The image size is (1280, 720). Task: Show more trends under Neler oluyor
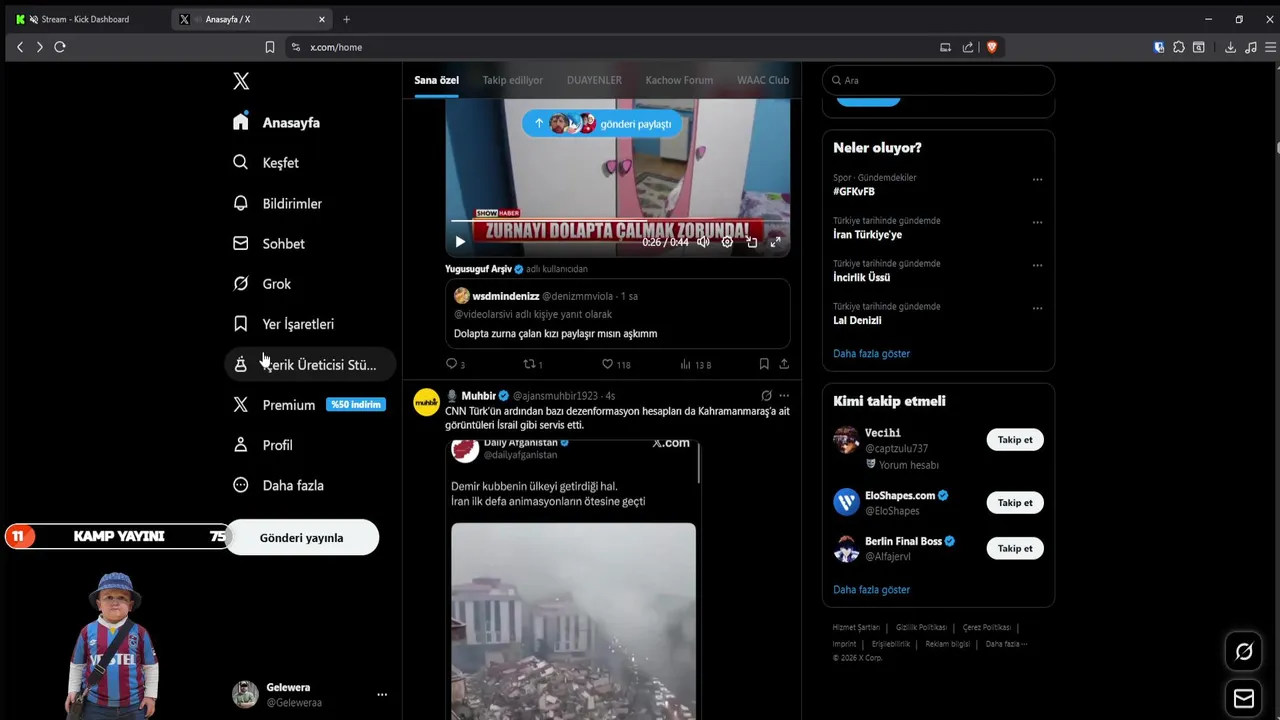point(871,354)
